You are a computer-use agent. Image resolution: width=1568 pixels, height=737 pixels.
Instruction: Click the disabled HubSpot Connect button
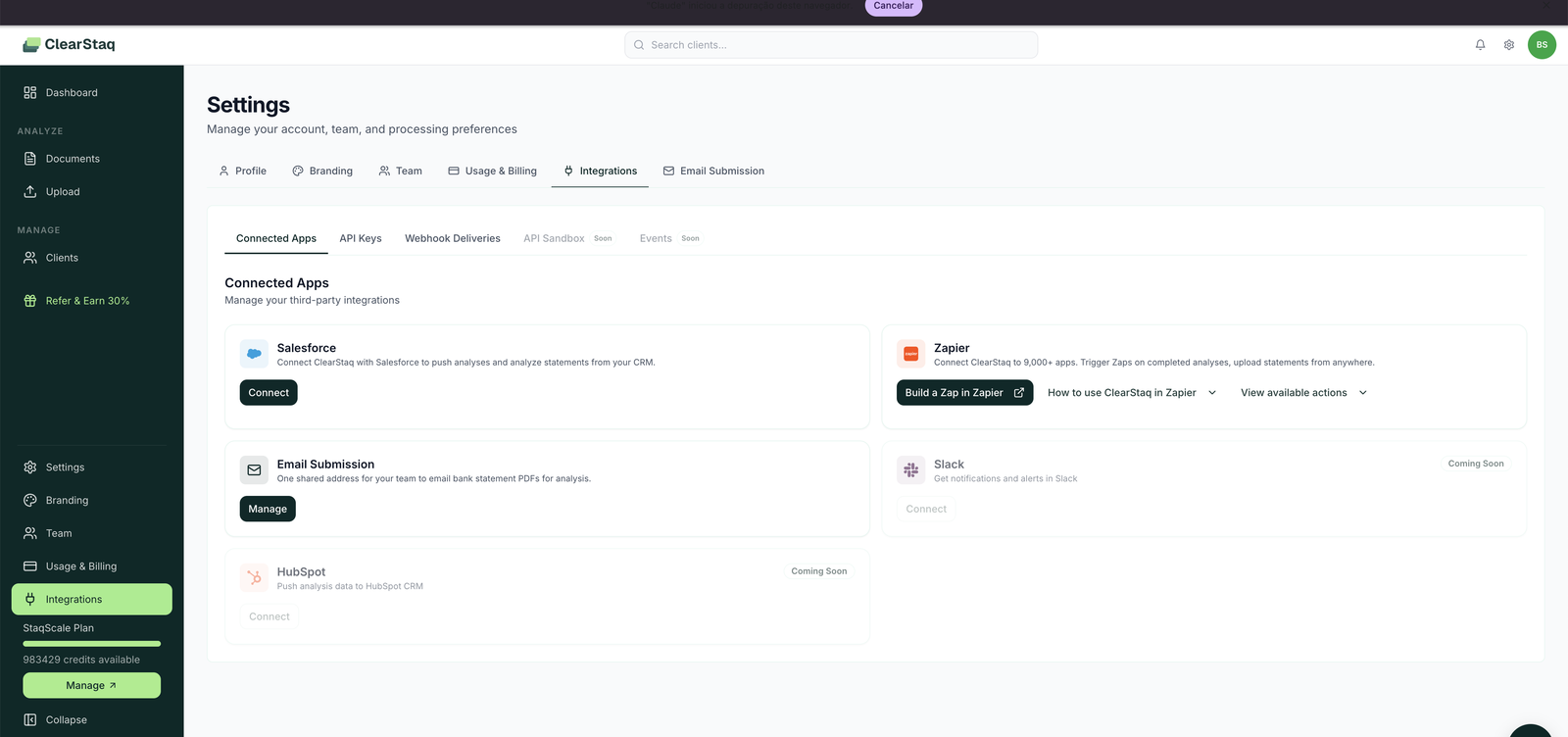(269, 616)
